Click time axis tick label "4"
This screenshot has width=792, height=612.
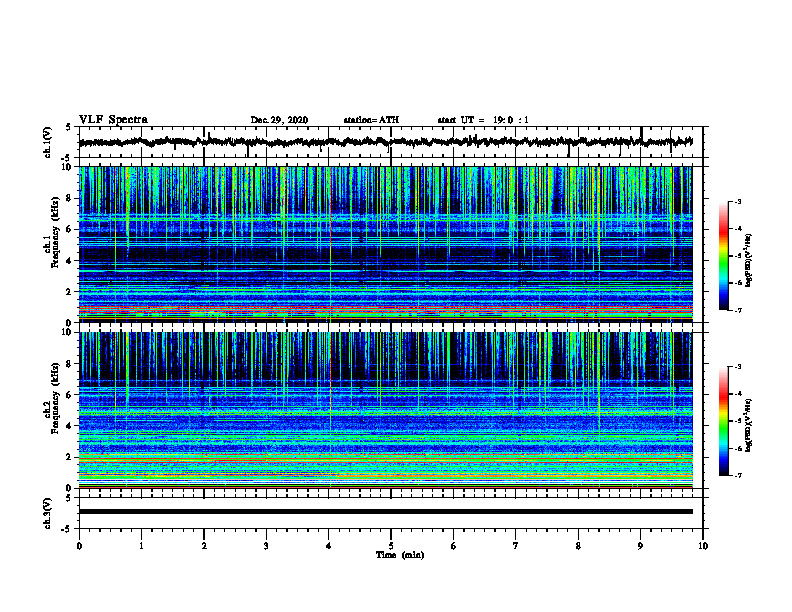tap(329, 546)
